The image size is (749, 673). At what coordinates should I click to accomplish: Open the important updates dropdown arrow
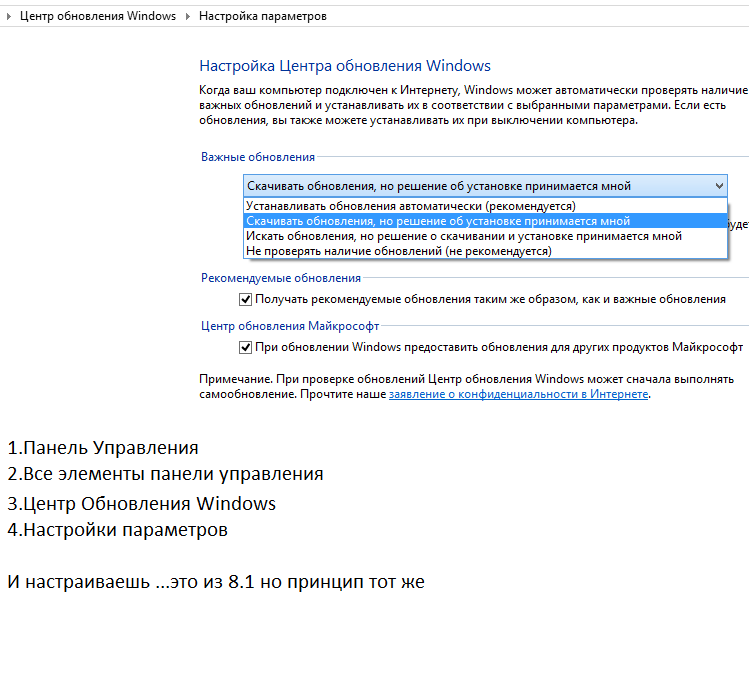coord(719,186)
